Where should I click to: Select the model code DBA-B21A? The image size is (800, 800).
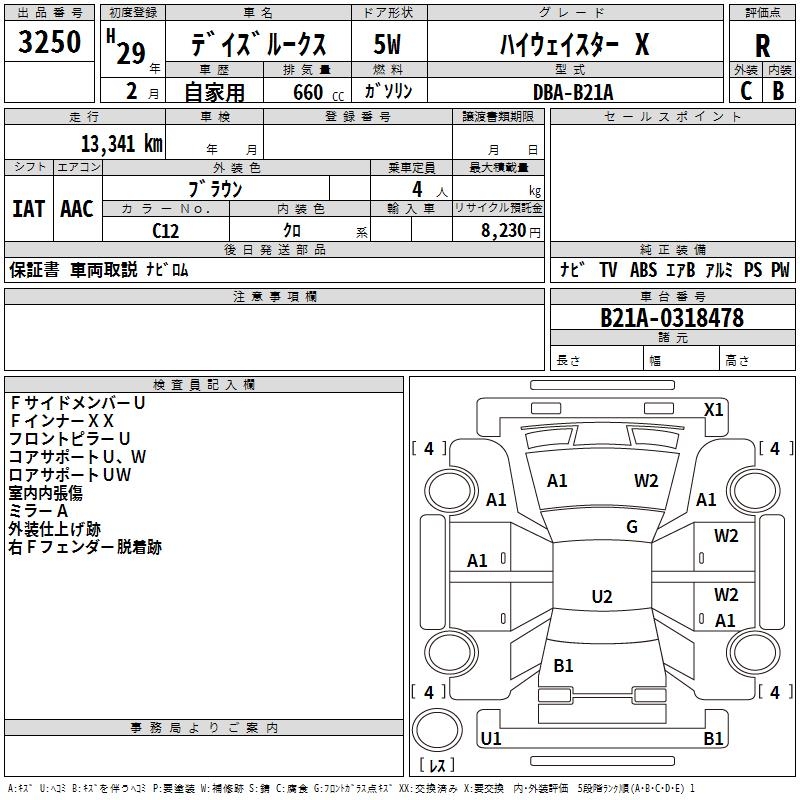pos(573,91)
